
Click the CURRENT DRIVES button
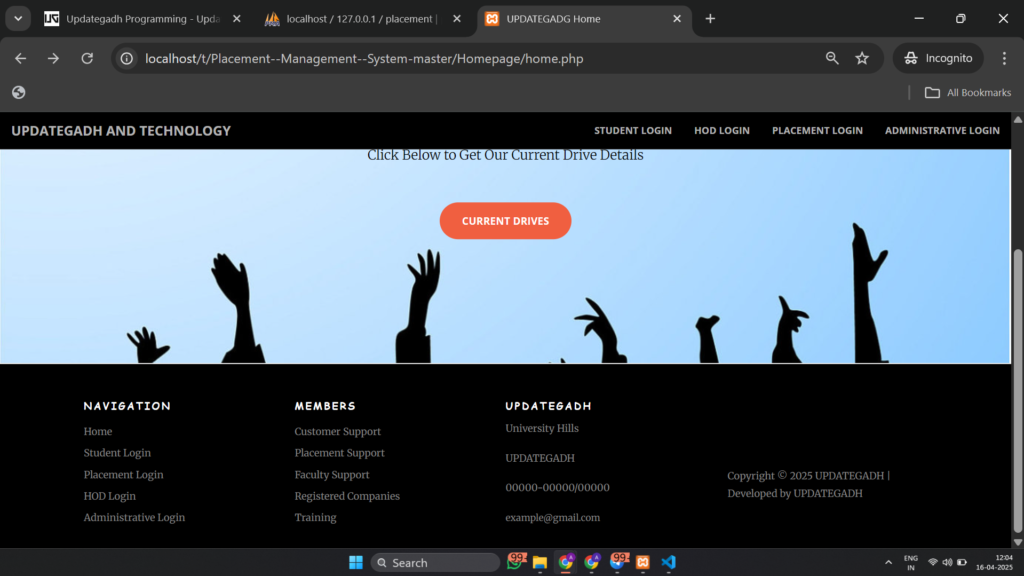[x=505, y=220]
